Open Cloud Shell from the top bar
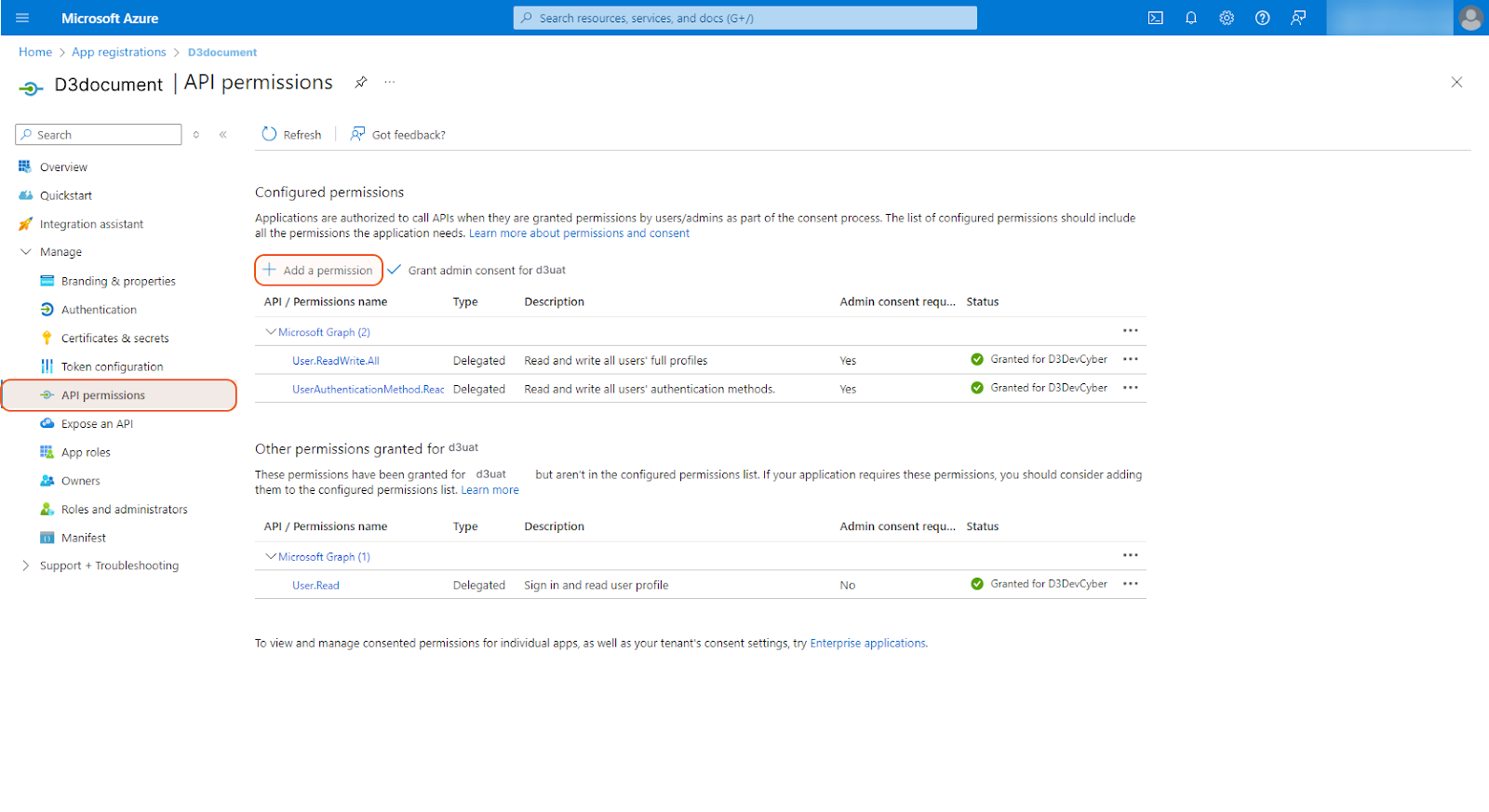1489x812 pixels. (x=1155, y=18)
